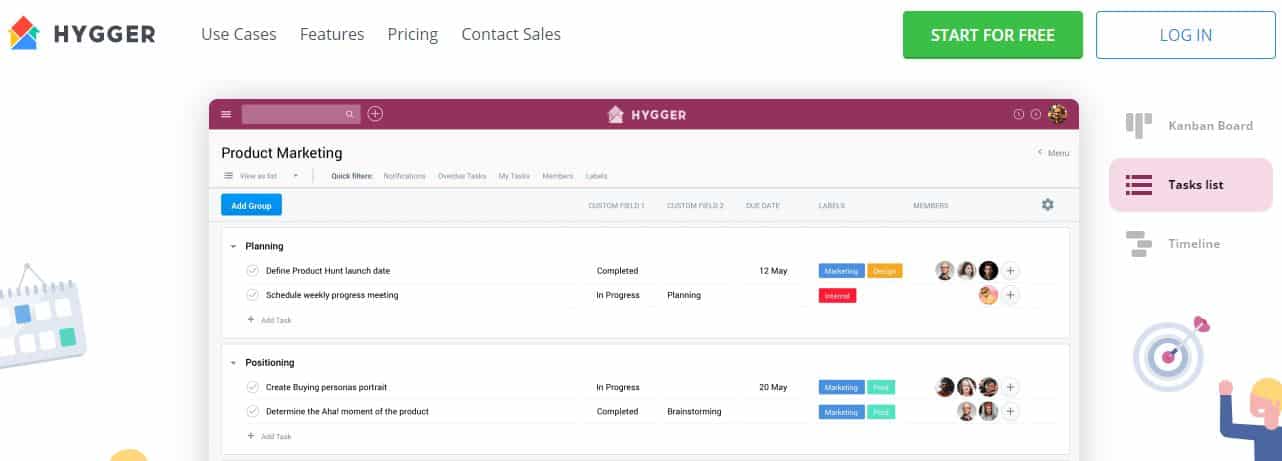Screen dimensions: 1282x461
Task: Click the user avatar in app header
Action: [x=1057, y=114]
